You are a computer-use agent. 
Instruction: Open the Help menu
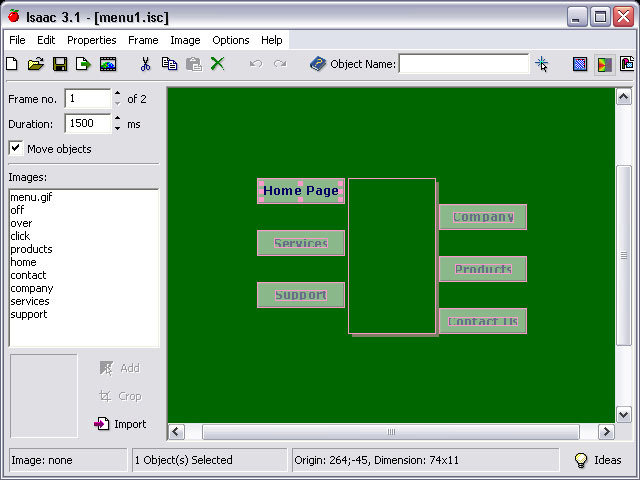click(271, 40)
